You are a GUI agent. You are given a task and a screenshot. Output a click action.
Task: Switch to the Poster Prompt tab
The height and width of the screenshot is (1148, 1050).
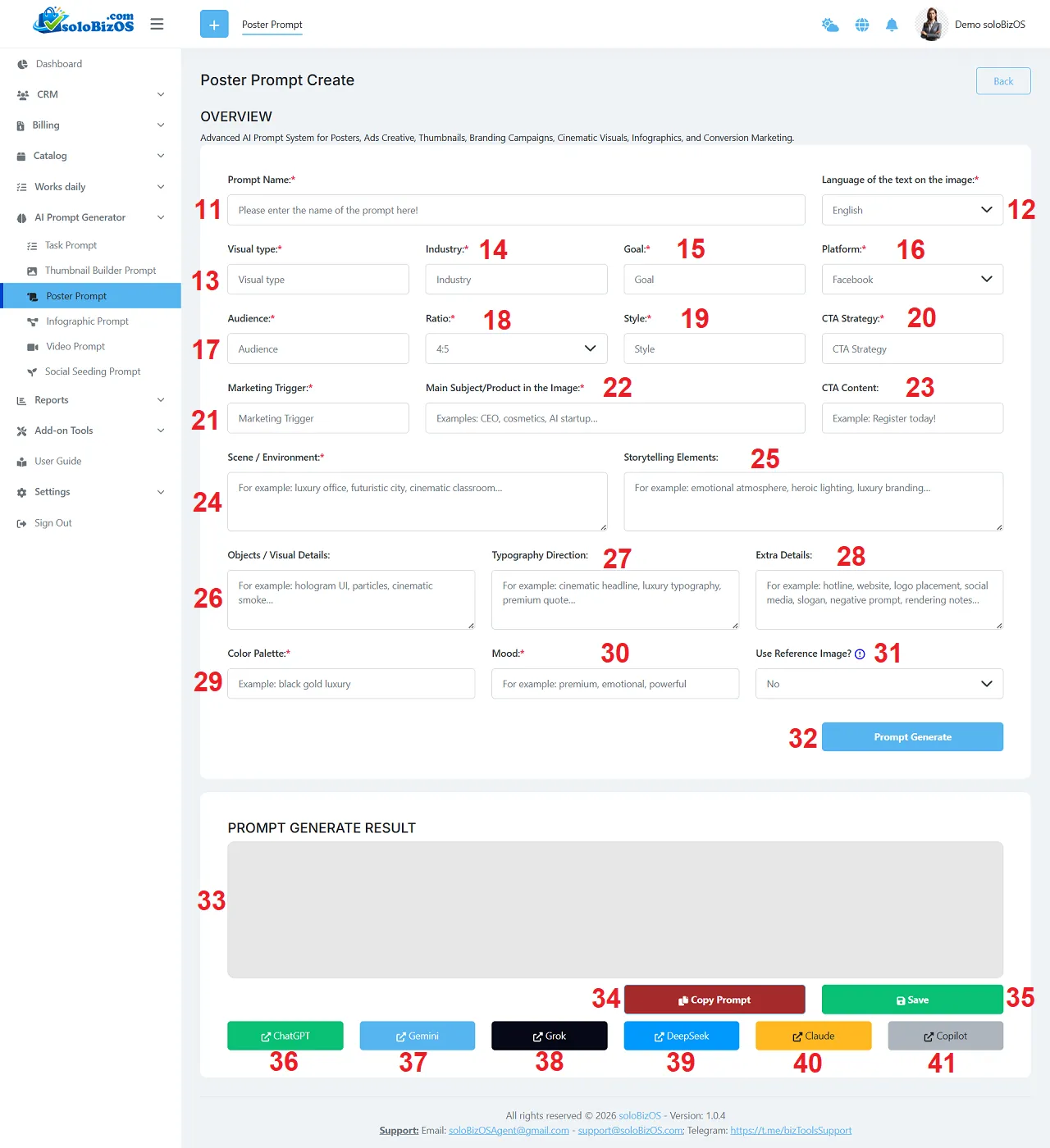(272, 25)
